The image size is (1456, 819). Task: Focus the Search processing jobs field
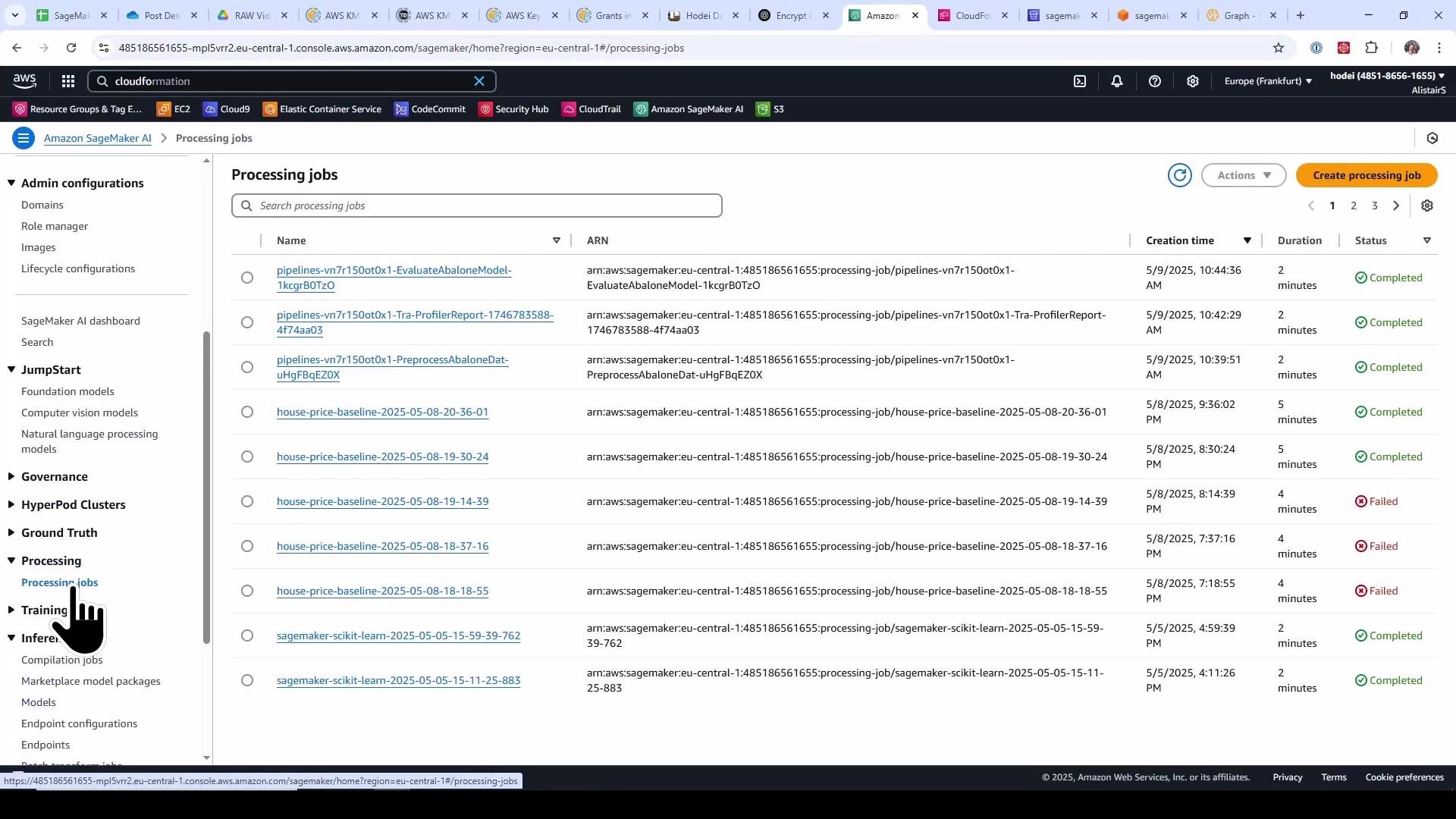(x=476, y=206)
